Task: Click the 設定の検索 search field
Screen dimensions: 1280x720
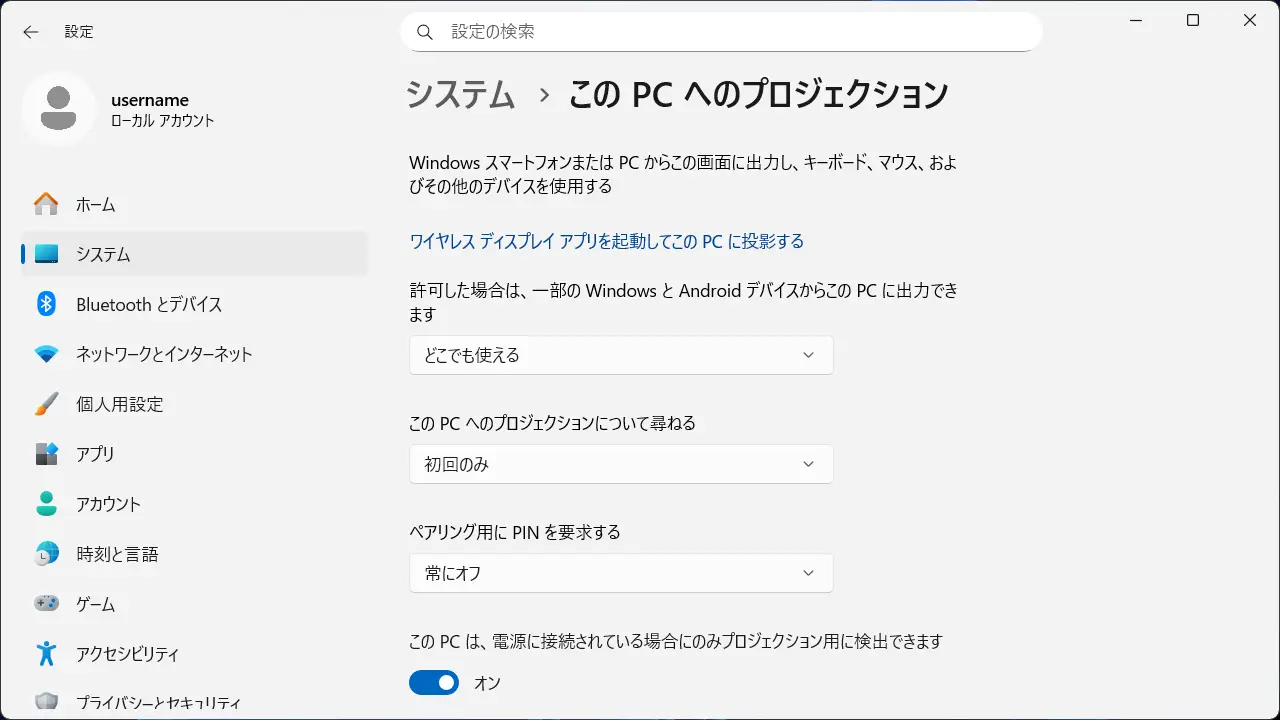Action: (720, 32)
